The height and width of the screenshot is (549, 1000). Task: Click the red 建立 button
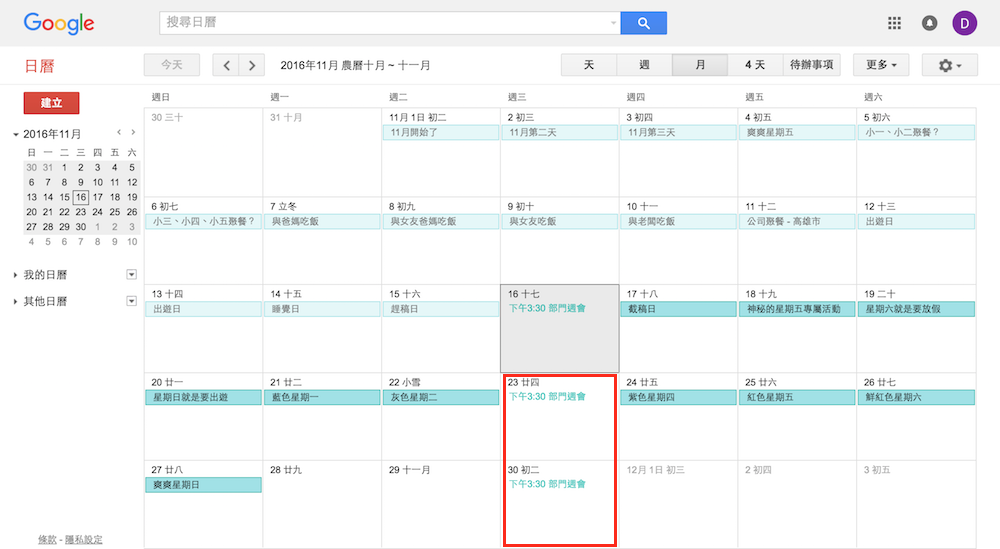click(x=51, y=103)
